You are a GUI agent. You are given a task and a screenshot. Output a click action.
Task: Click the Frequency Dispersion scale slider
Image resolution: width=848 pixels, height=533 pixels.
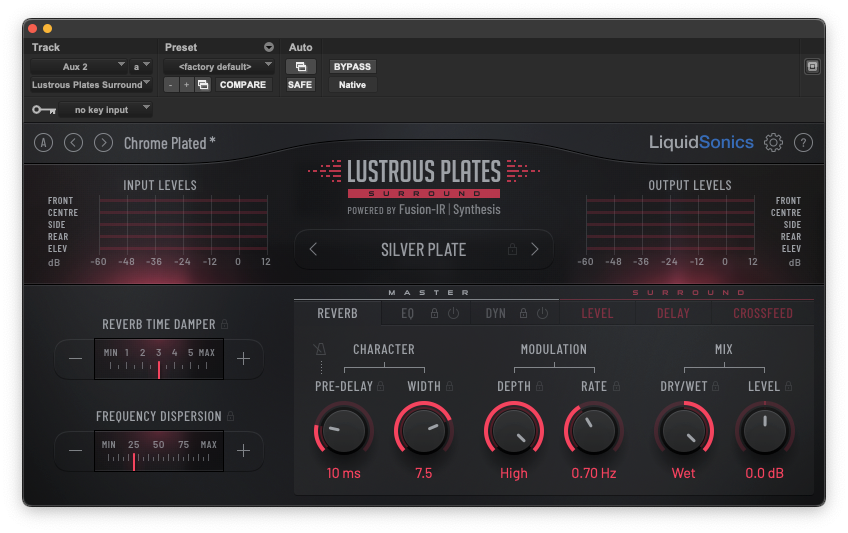(159, 451)
